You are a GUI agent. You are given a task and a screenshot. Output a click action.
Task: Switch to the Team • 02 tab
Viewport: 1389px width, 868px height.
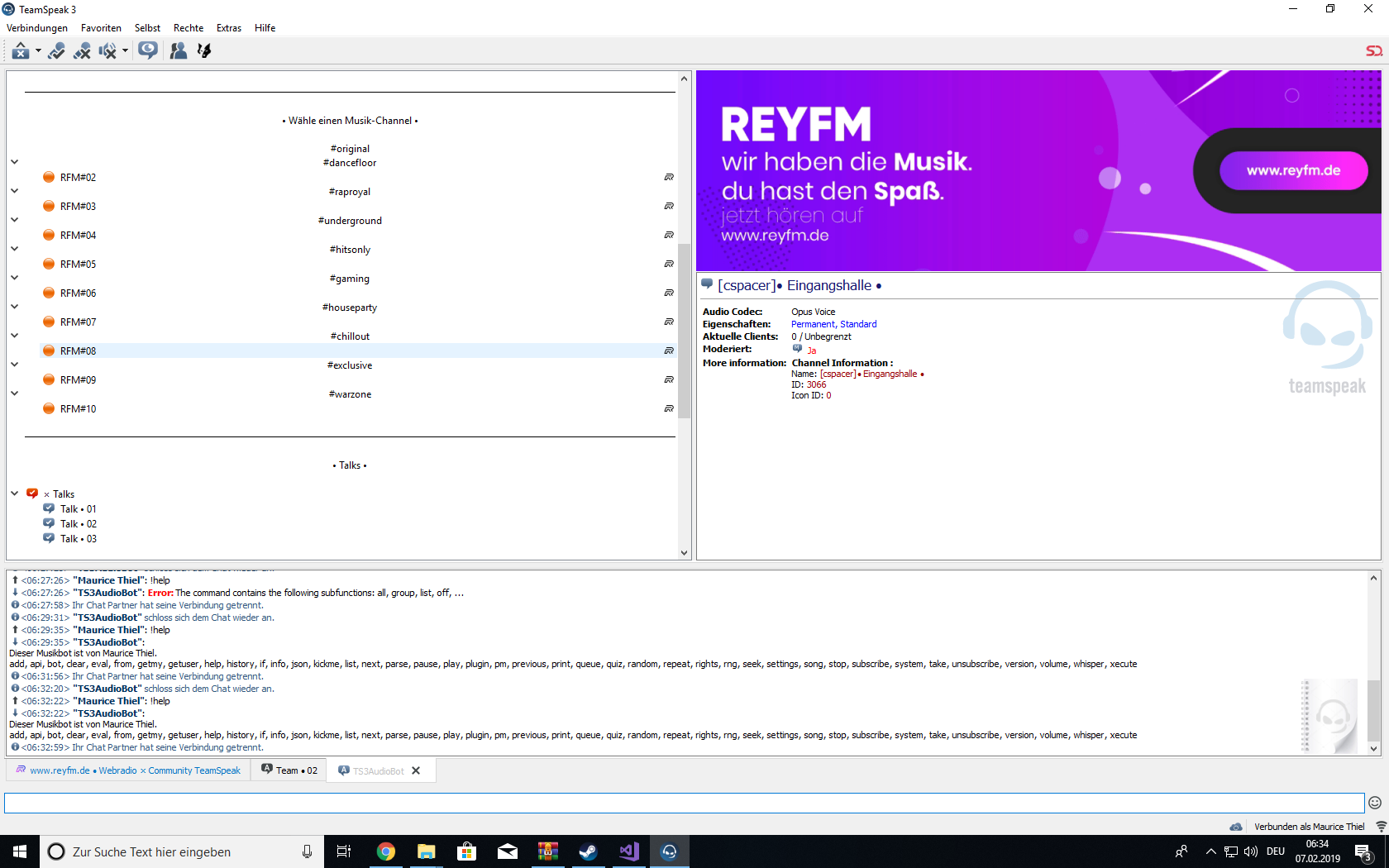click(x=288, y=770)
